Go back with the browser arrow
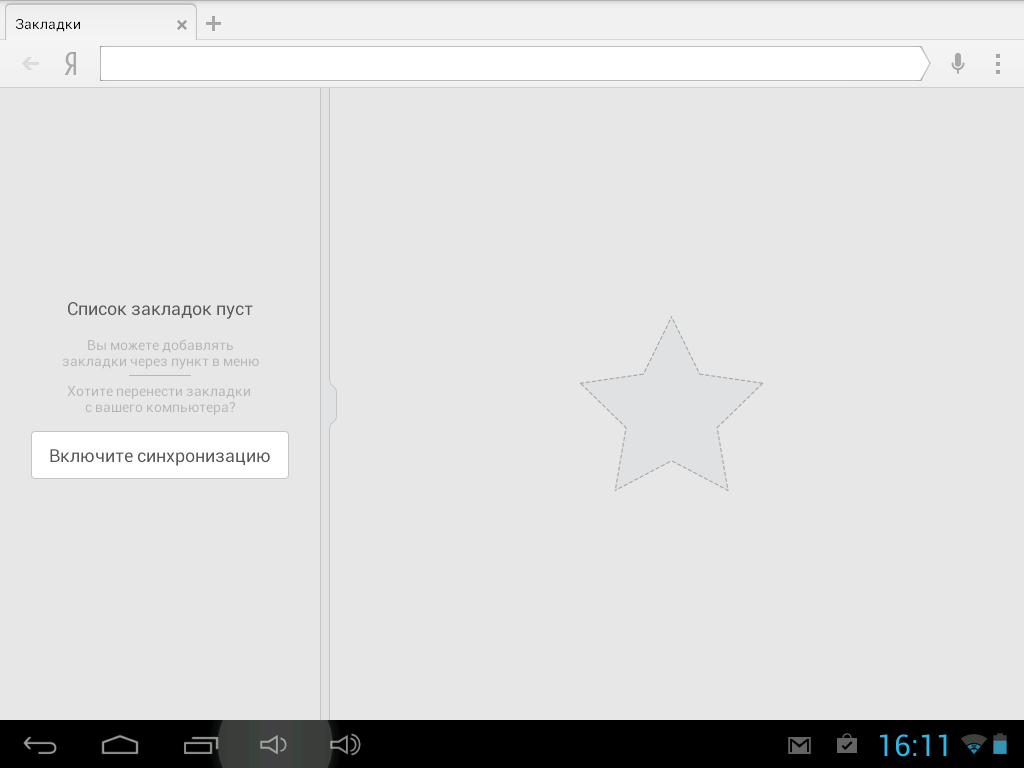The image size is (1024, 768). 30,63
